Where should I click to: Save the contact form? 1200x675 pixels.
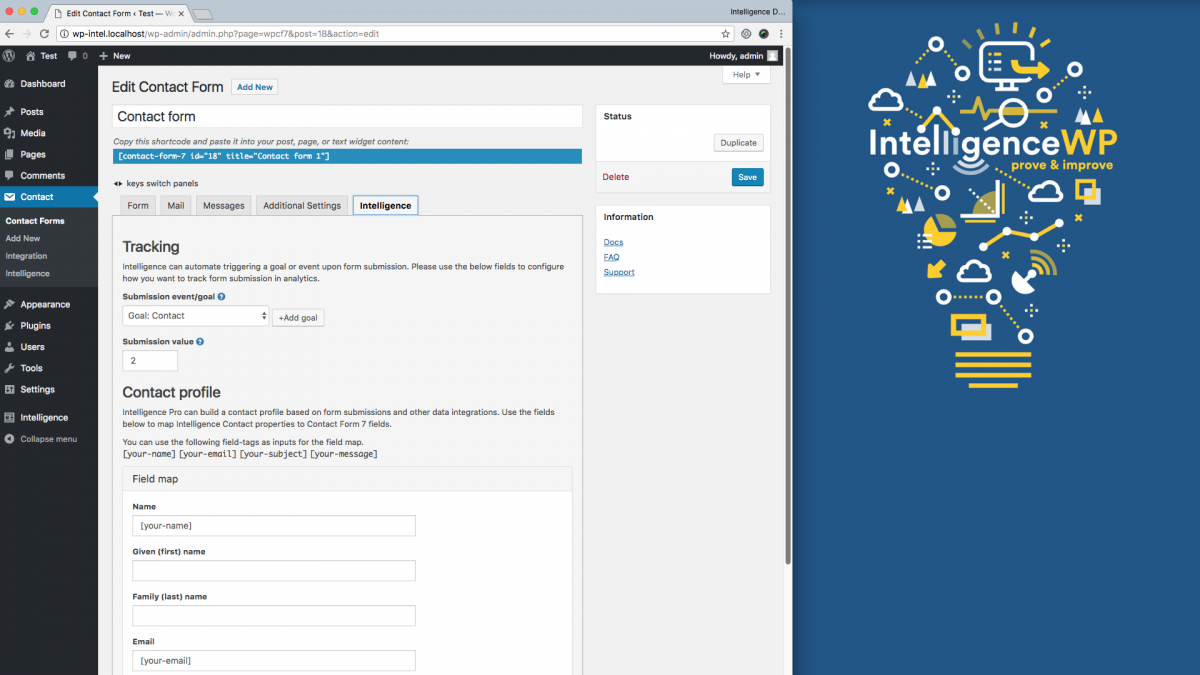click(747, 177)
